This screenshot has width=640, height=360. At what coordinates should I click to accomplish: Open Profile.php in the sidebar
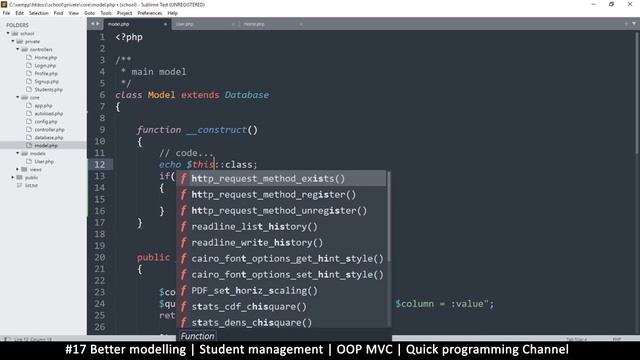coord(46,73)
